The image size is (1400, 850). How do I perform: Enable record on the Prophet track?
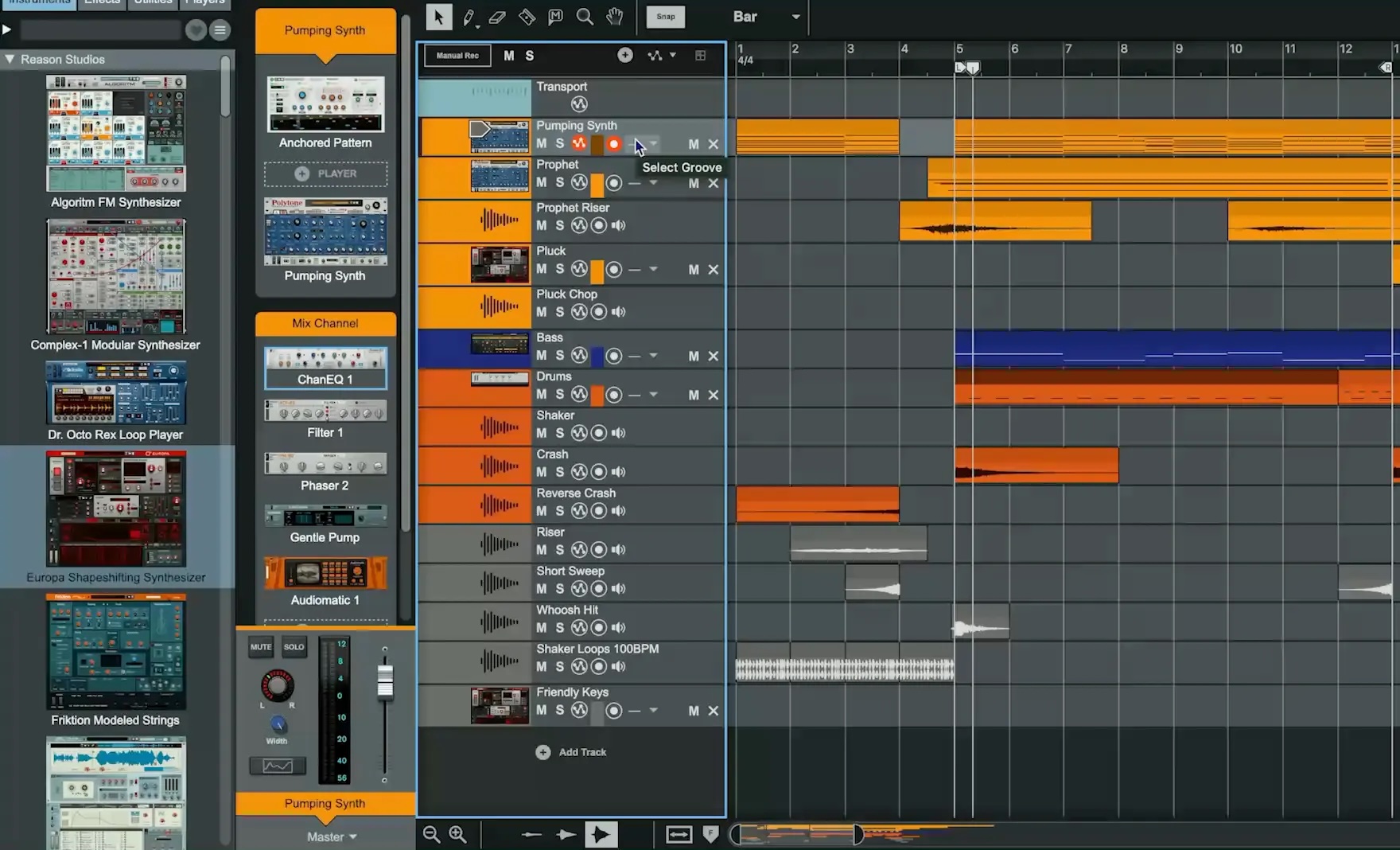613,183
